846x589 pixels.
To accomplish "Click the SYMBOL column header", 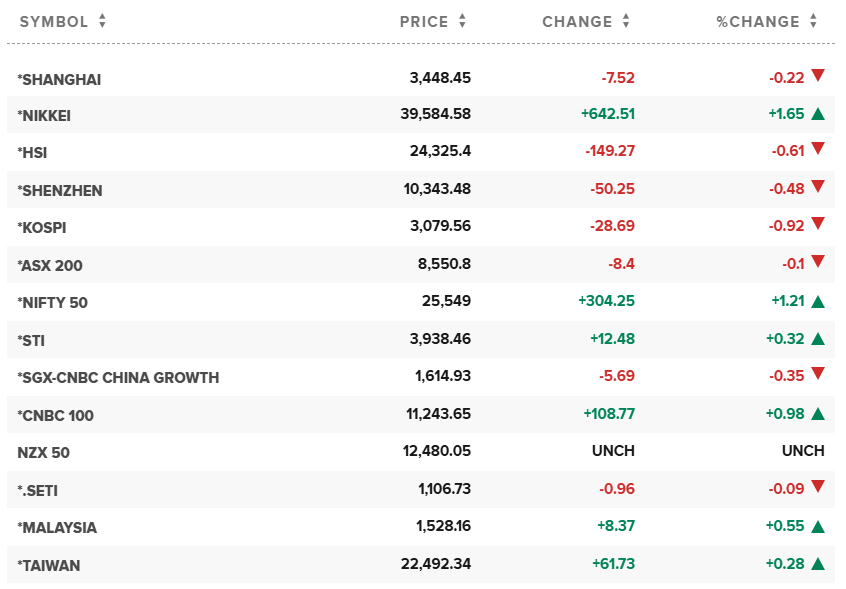I will (x=54, y=21).
